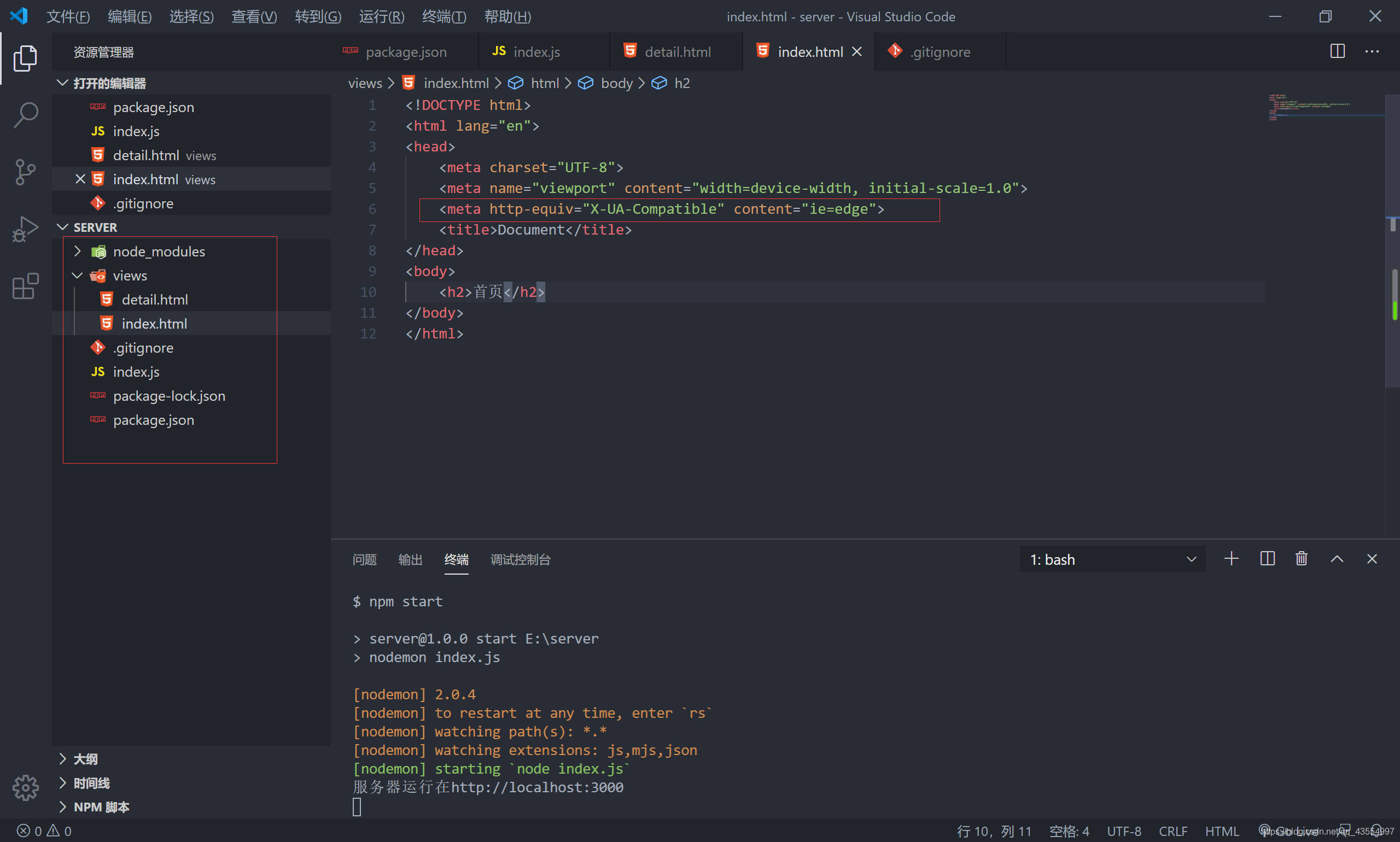Image resolution: width=1400 pixels, height=842 pixels.
Task: Expand the NPM 脚本 section
Action: click(191, 807)
